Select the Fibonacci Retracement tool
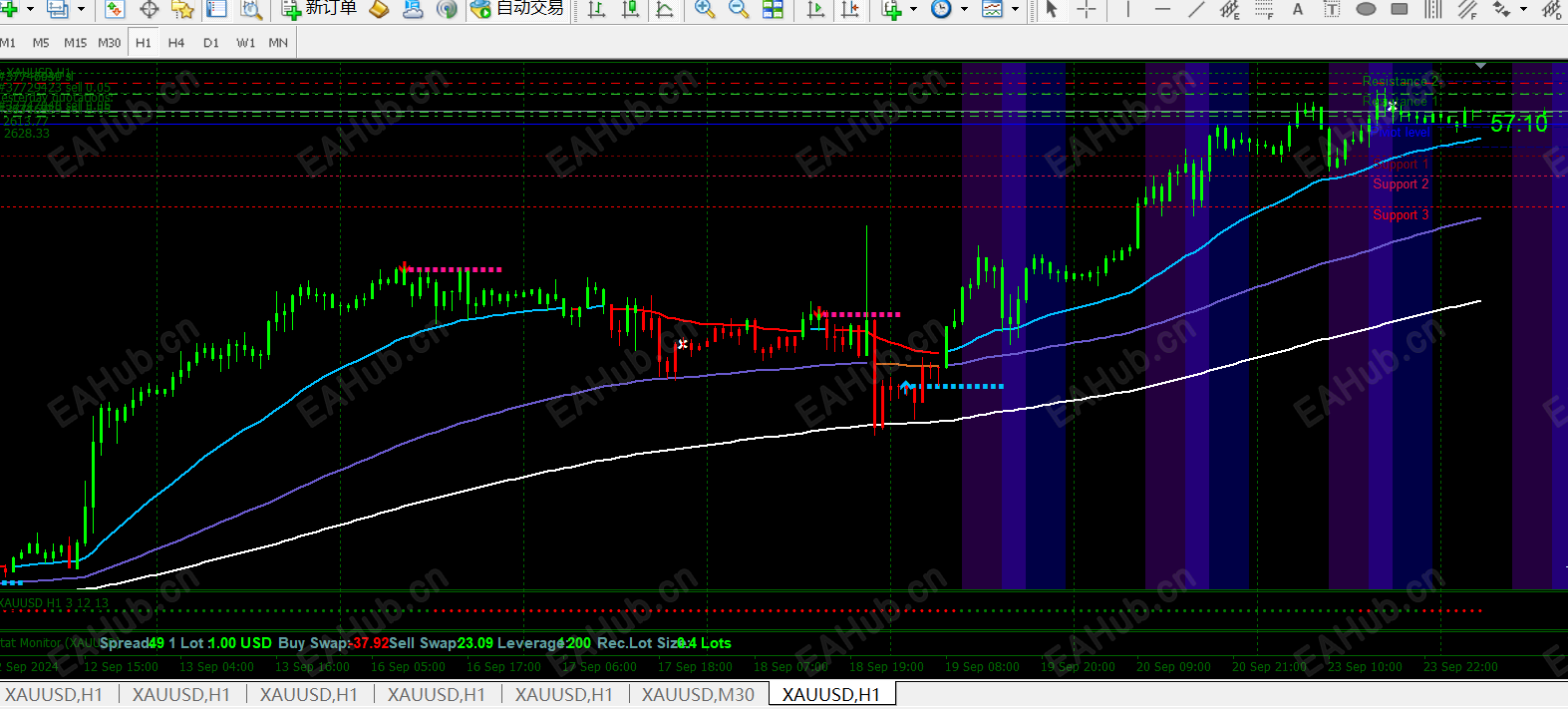 pyautogui.click(x=1264, y=9)
